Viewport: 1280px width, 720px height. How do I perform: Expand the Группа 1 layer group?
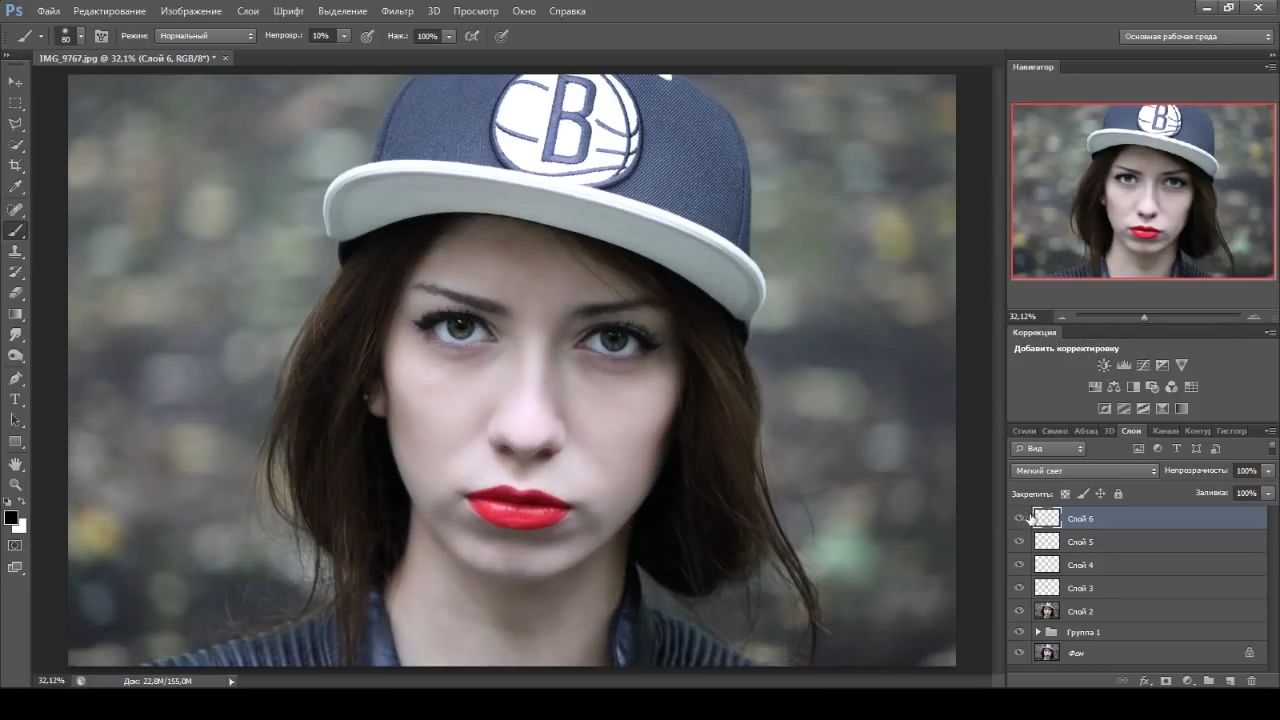click(x=1038, y=632)
